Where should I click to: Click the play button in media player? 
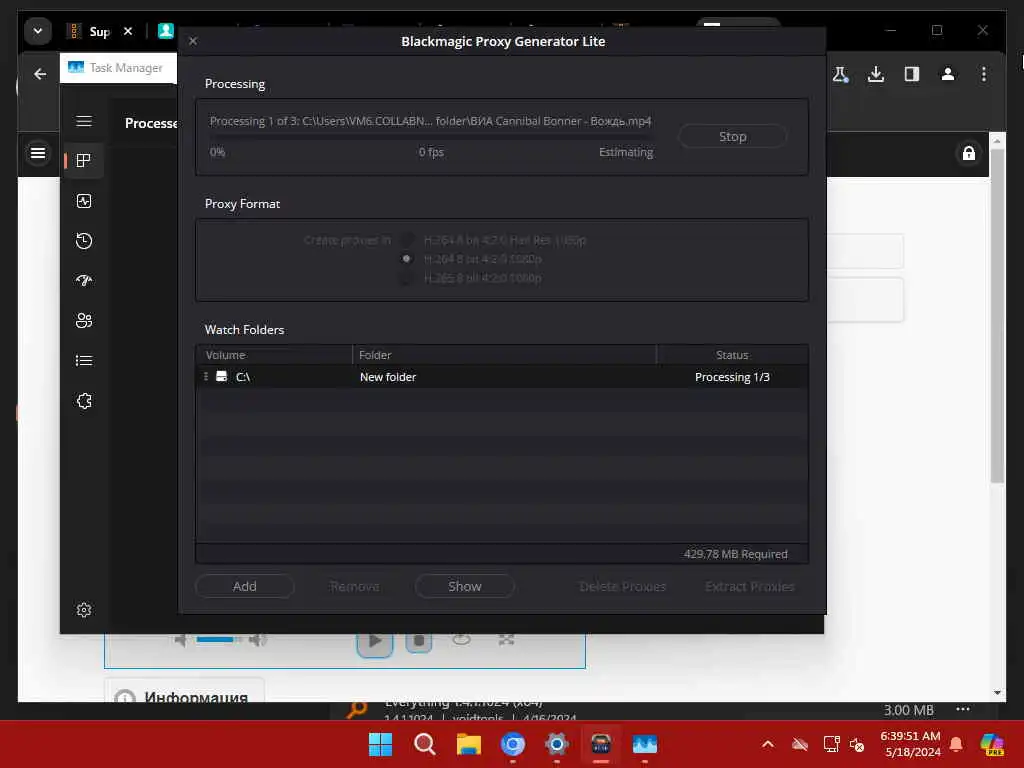tap(375, 641)
